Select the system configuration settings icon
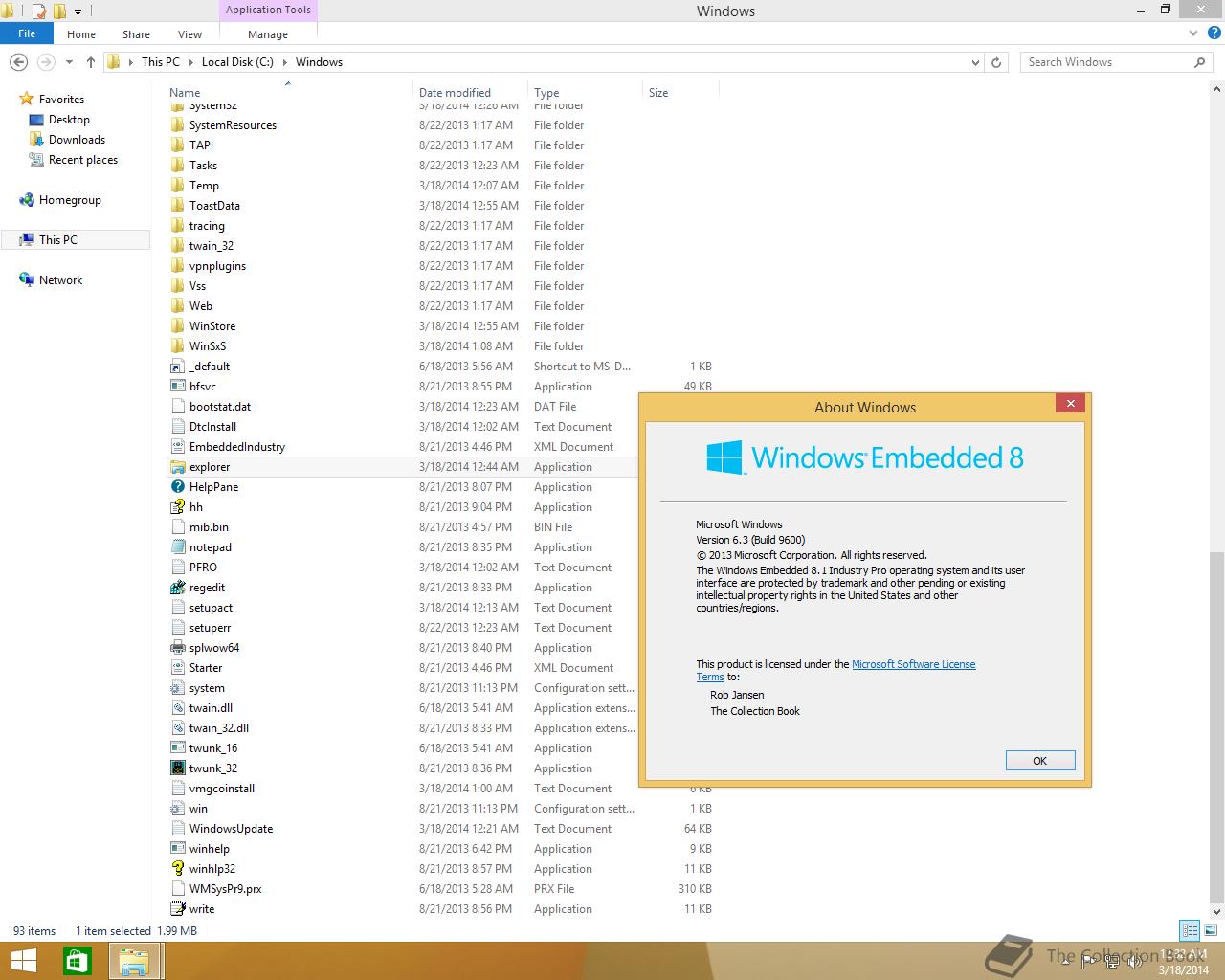This screenshot has height=980, width=1225. [177, 688]
